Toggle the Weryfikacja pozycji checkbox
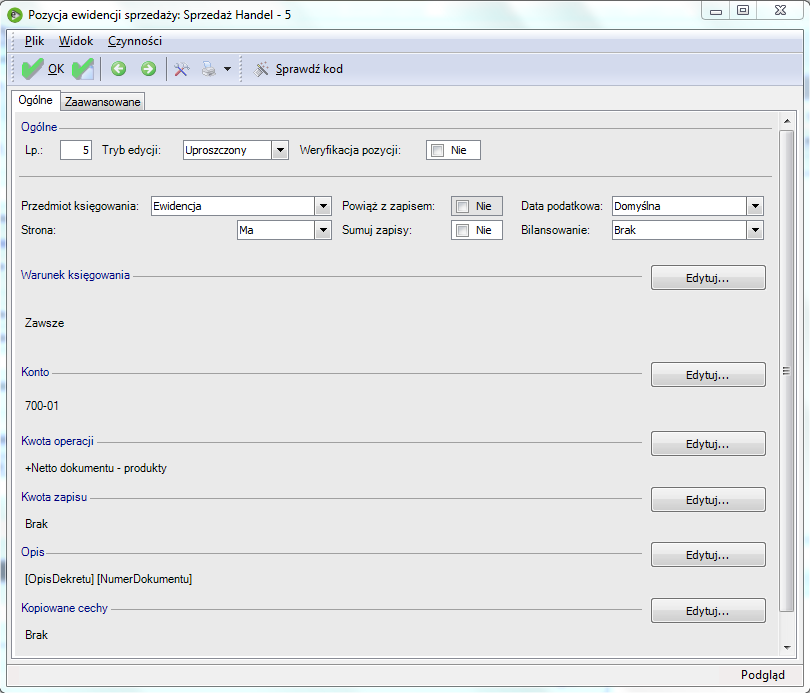Image resolution: width=810 pixels, height=693 pixels. pos(438,150)
